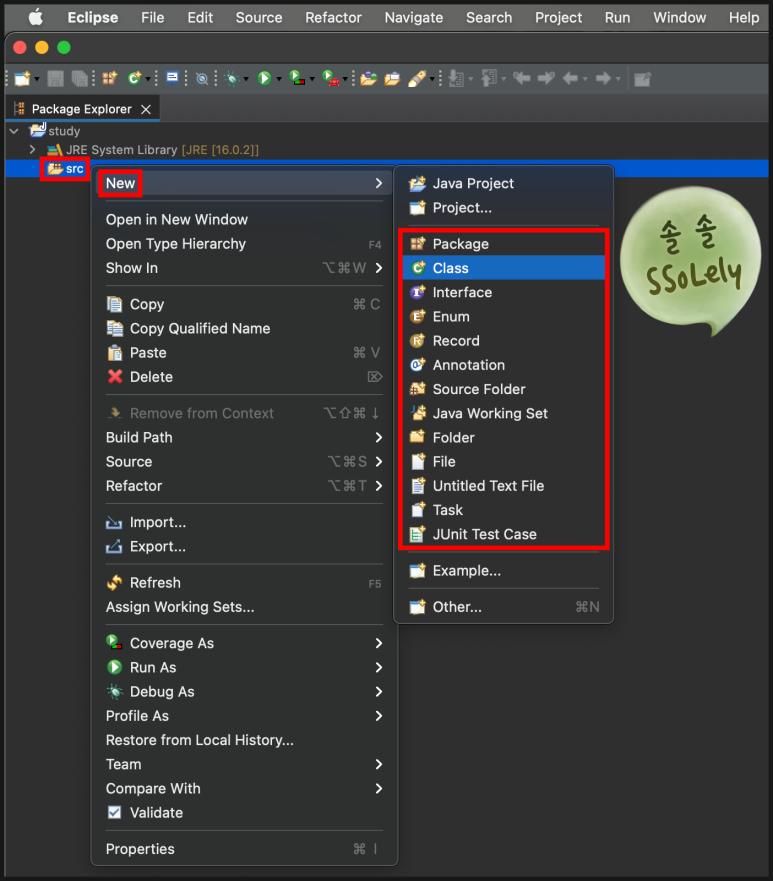Click the New wizard toolbar icon
The height and width of the screenshot is (881, 773).
(x=22, y=79)
